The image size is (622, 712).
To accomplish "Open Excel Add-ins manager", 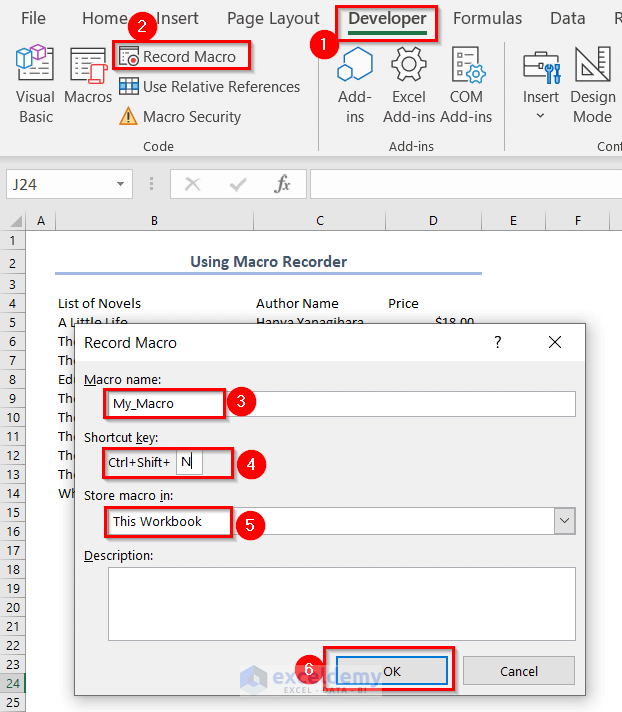I will (409, 85).
